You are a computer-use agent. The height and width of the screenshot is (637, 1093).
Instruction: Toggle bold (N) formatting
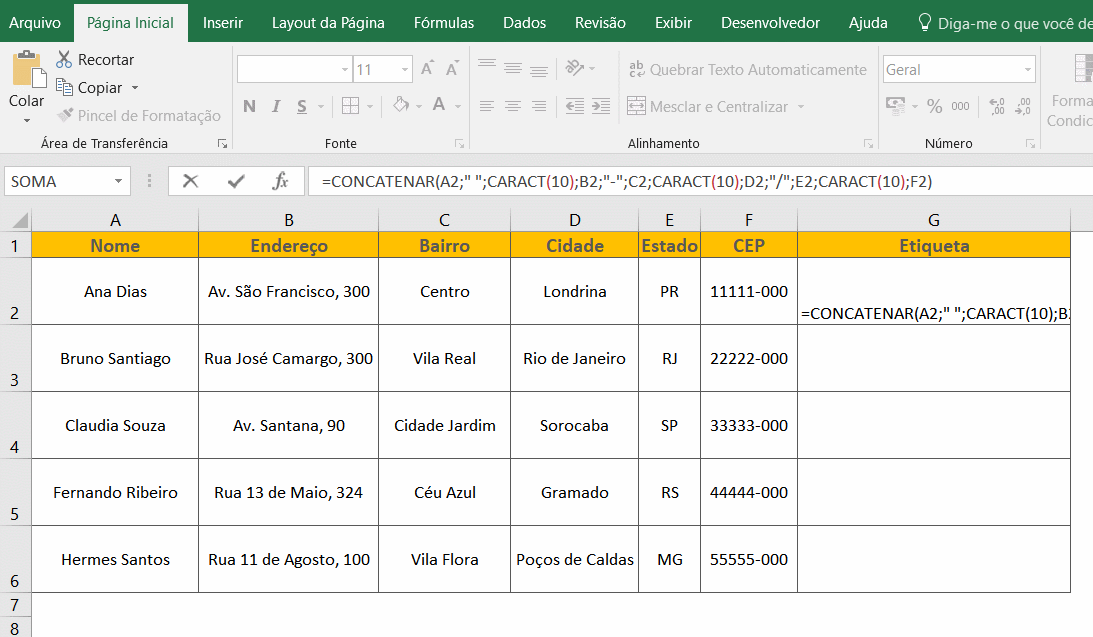click(x=249, y=106)
